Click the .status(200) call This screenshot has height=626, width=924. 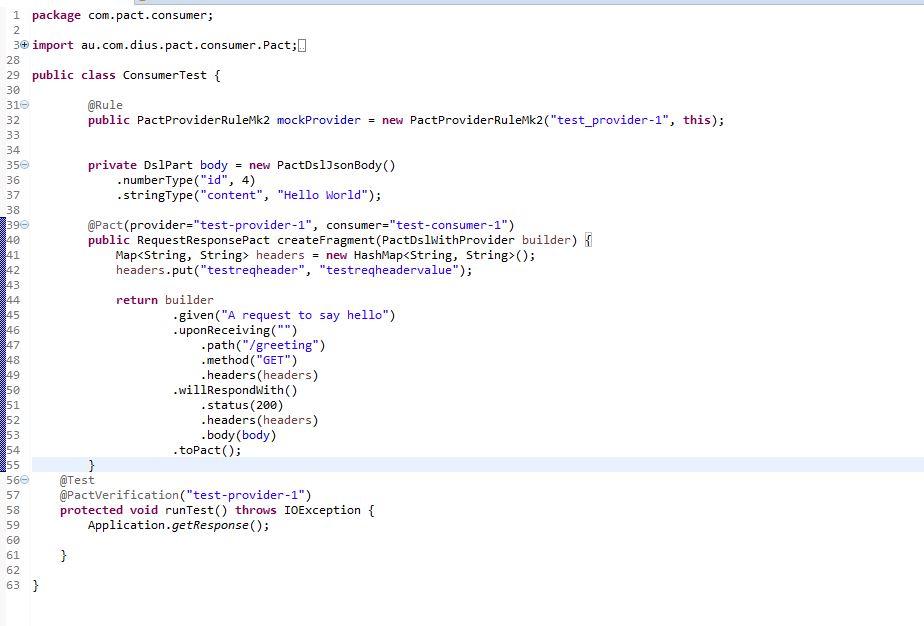click(242, 405)
